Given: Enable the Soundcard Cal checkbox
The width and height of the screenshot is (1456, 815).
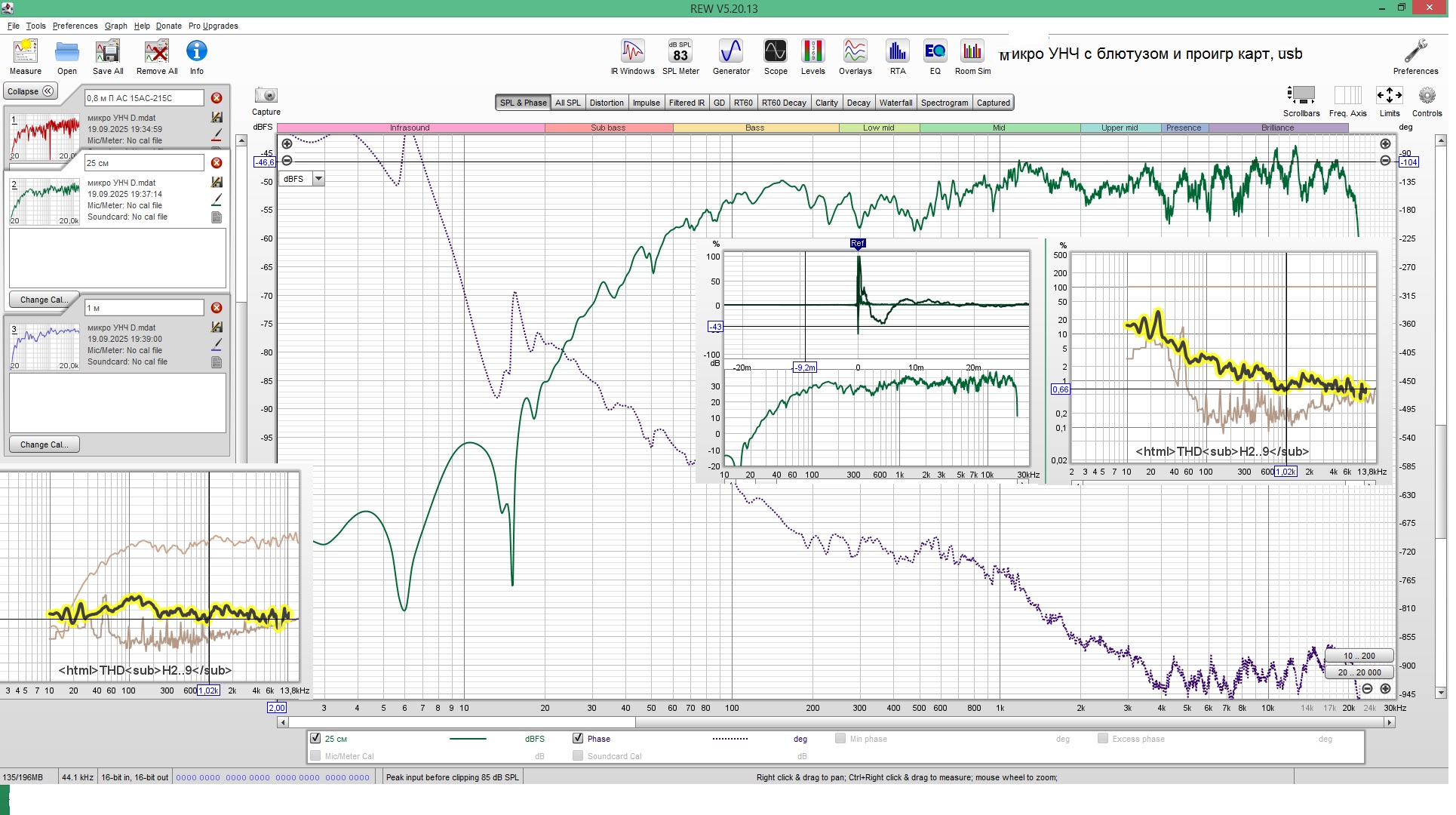Looking at the screenshot, I should (x=578, y=756).
